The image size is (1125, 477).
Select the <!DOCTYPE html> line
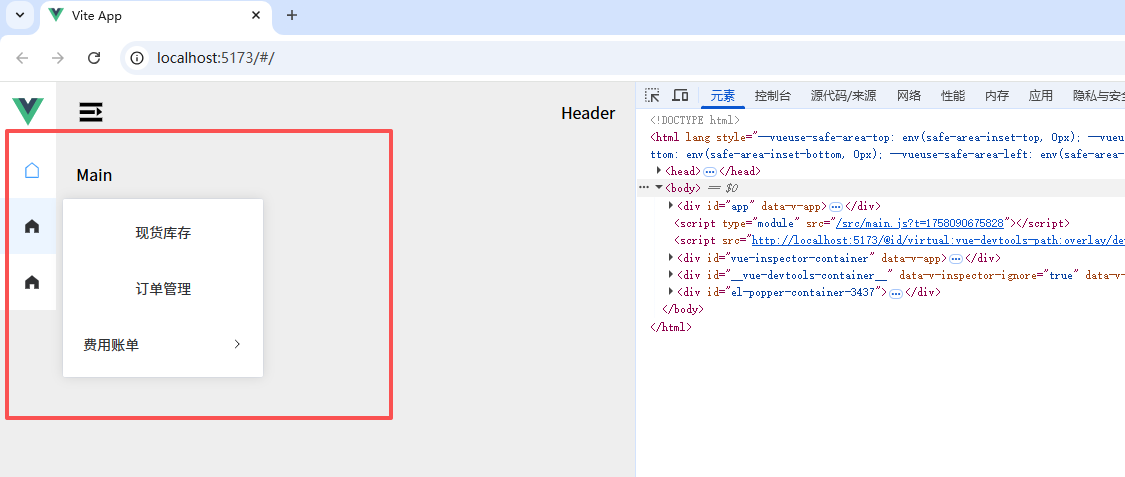coord(695,120)
